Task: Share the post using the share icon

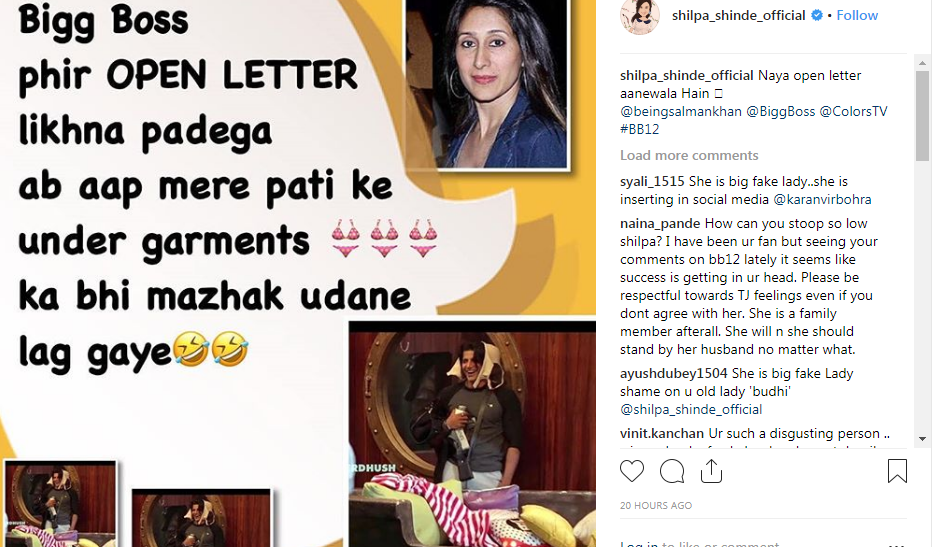Action: (711, 471)
